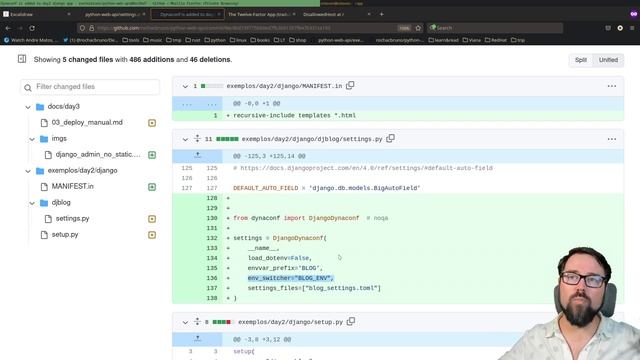640x360 pixels.
Task: Click 'recursive-include templates *.html' line
Action: (x=294, y=116)
